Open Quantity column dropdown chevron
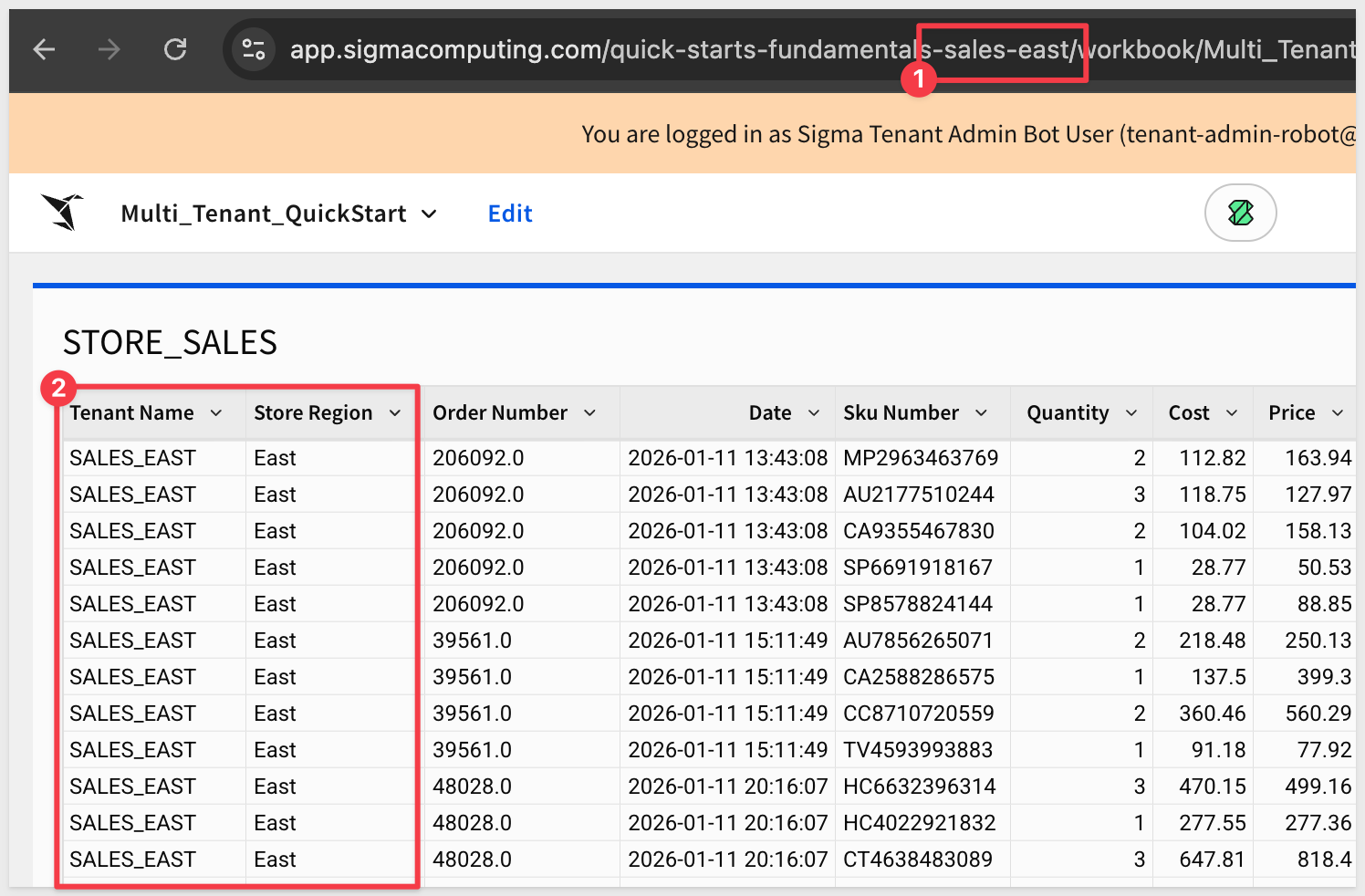1365x896 pixels. tap(1131, 413)
